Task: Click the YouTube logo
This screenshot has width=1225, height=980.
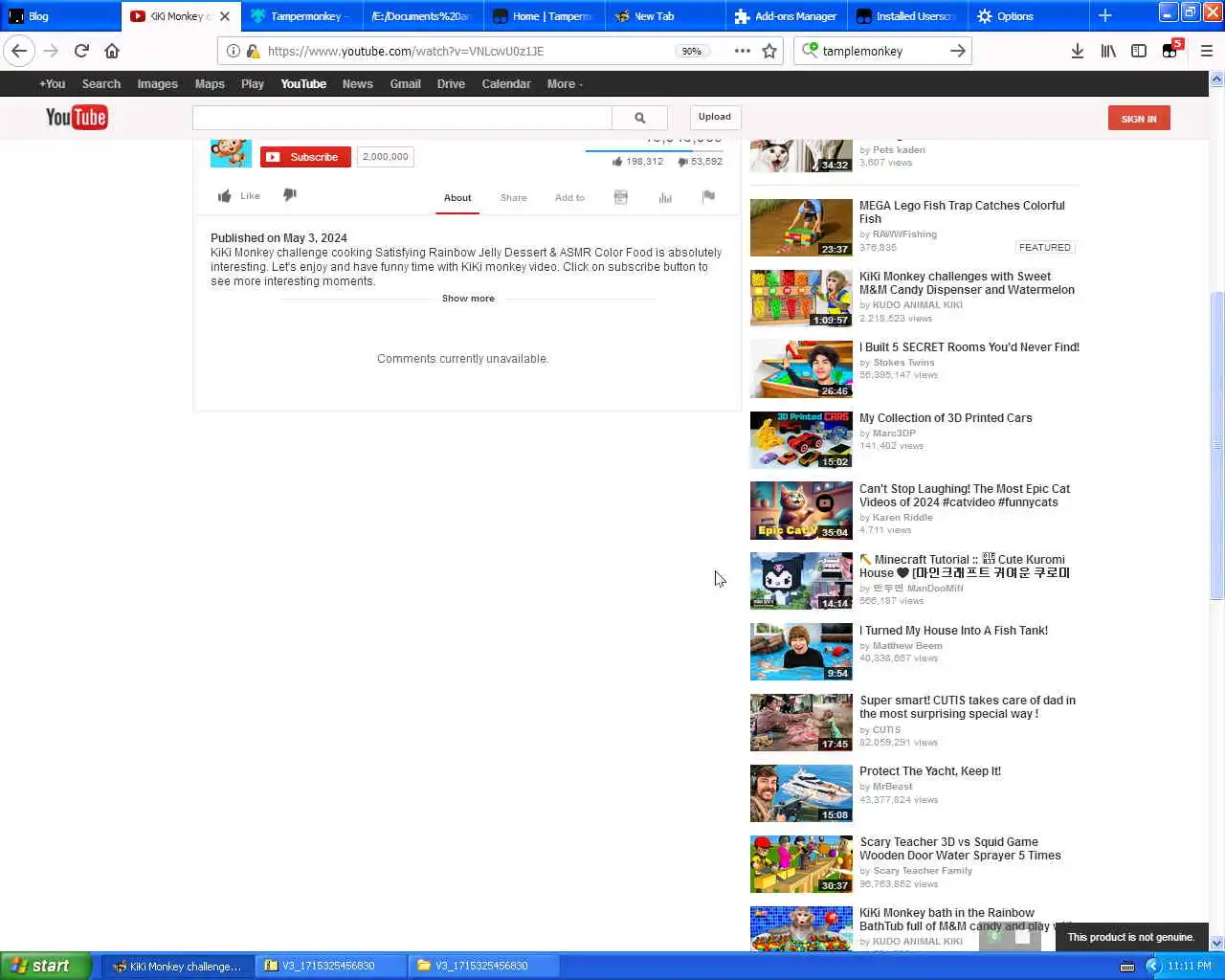Action: (x=77, y=117)
